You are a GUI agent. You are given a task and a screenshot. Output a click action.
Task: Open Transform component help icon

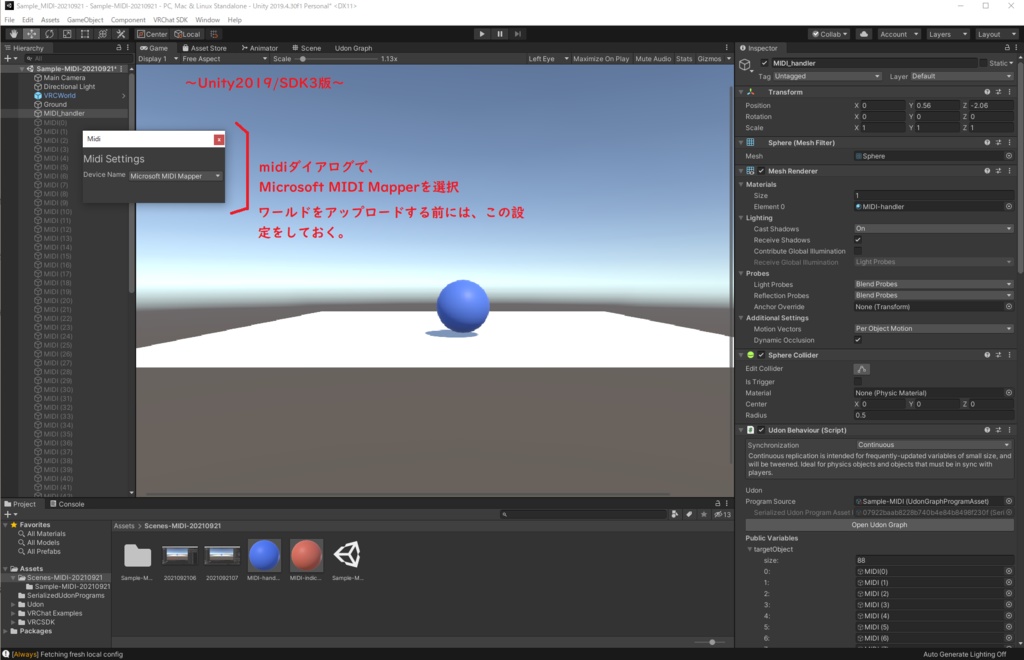(x=987, y=92)
